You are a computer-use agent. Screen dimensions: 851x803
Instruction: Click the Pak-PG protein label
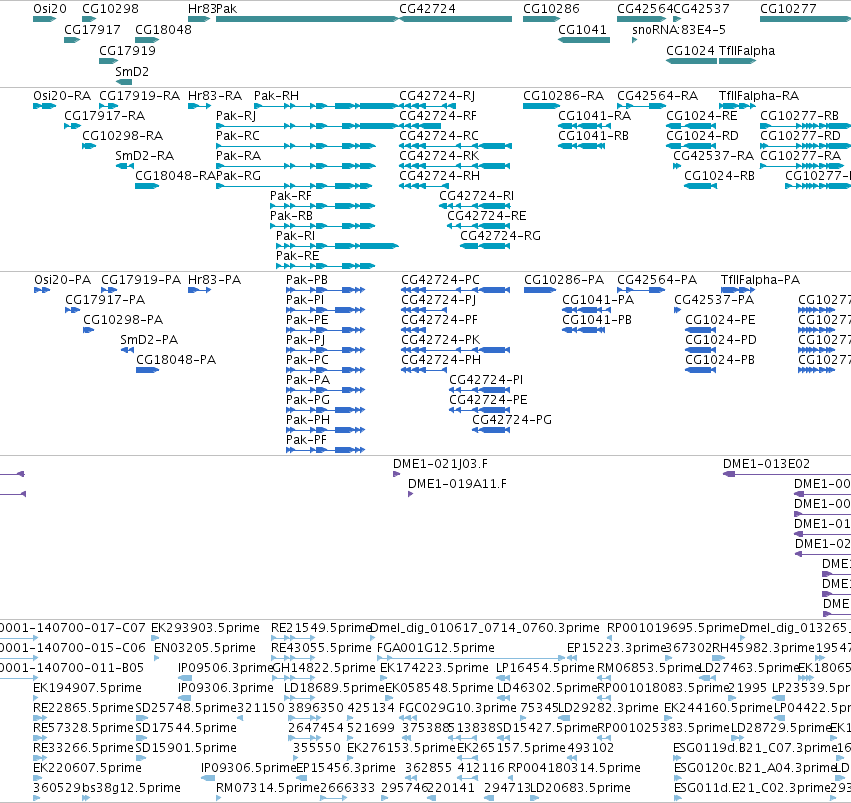(x=308, y=400)
